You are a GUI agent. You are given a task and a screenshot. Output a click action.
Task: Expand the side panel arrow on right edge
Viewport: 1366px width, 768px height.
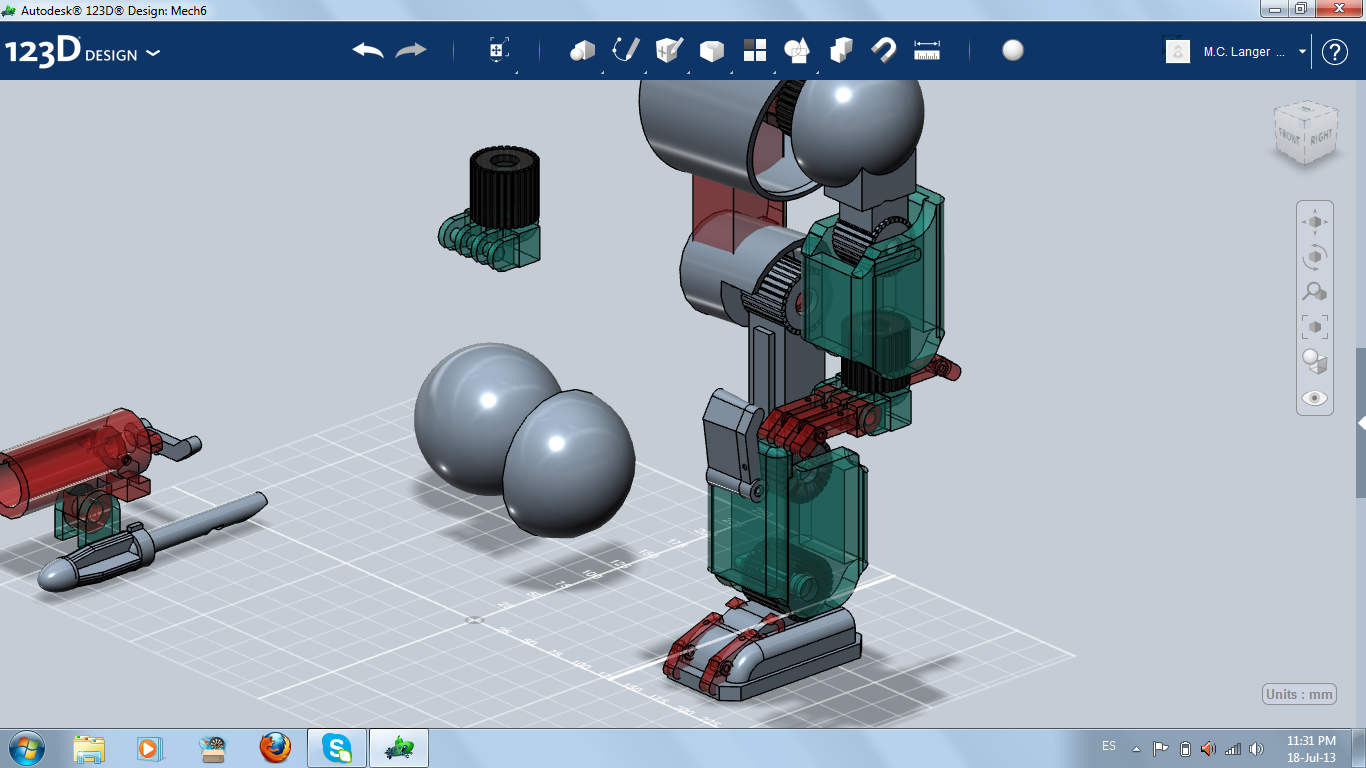pyautogui.click(x=1361, y=424)
